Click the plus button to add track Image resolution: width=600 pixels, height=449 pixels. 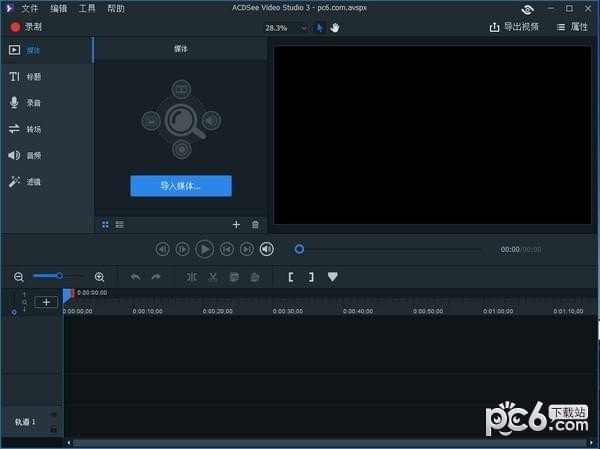point(46,302)
